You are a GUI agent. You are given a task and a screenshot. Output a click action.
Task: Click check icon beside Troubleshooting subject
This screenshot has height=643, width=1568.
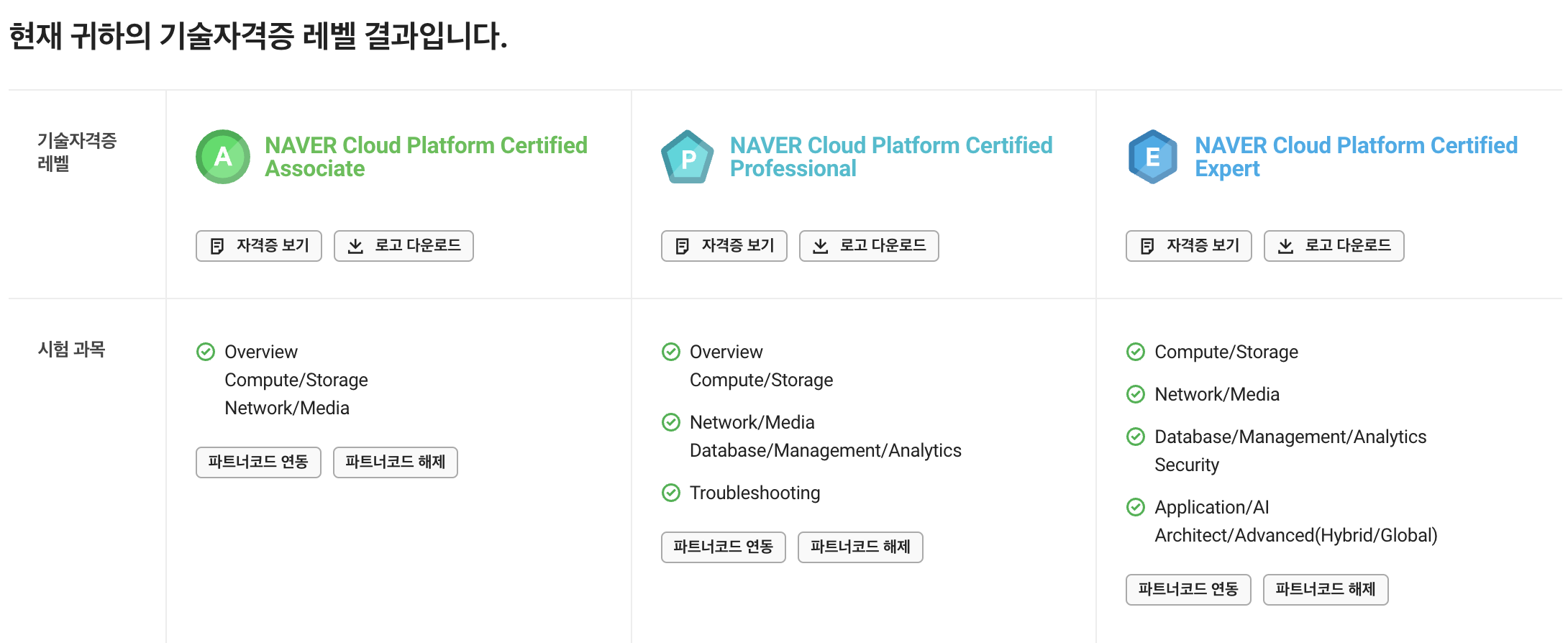671,493
